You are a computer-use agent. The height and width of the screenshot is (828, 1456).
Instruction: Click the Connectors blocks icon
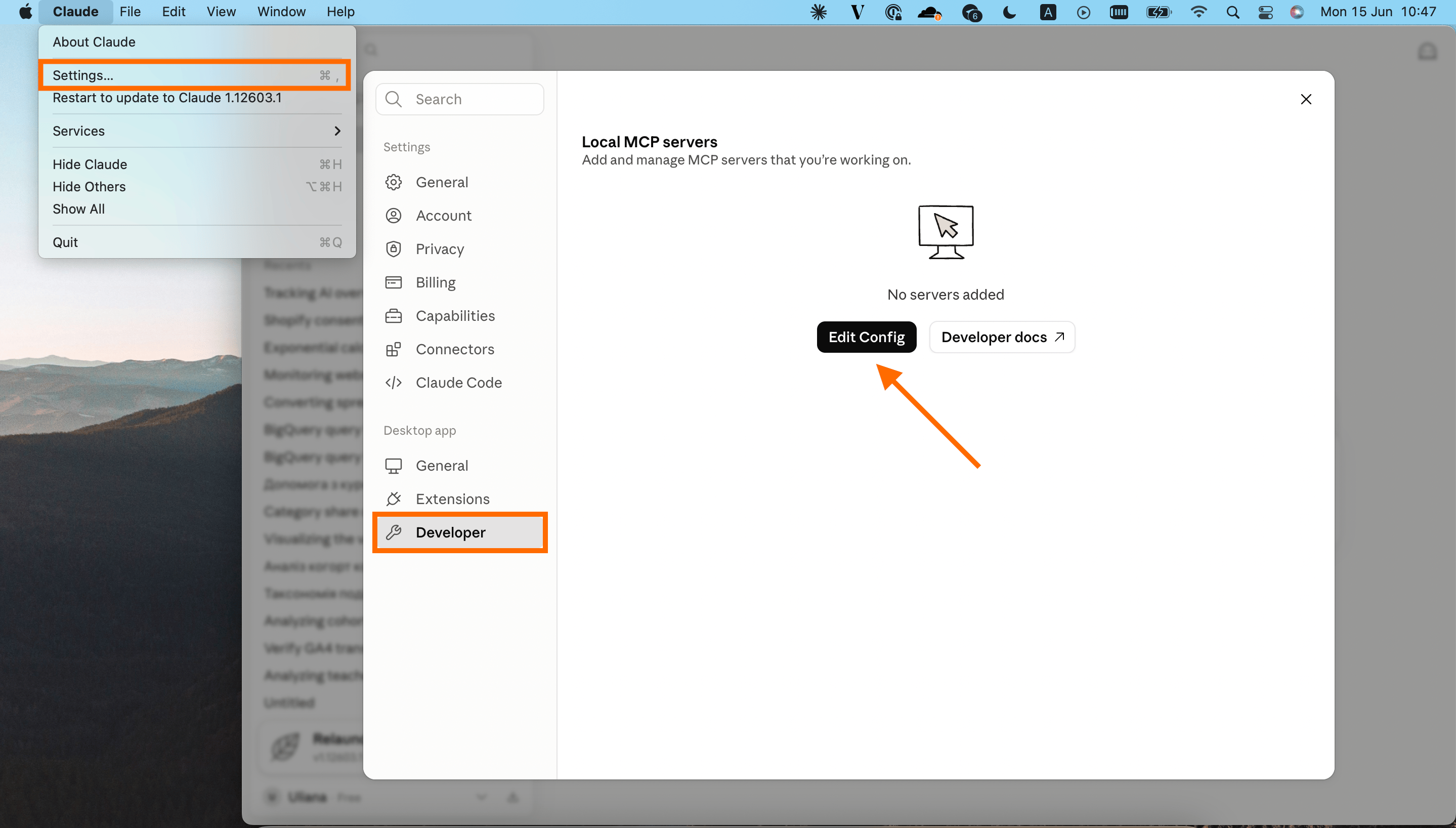[x=393, y=349]
